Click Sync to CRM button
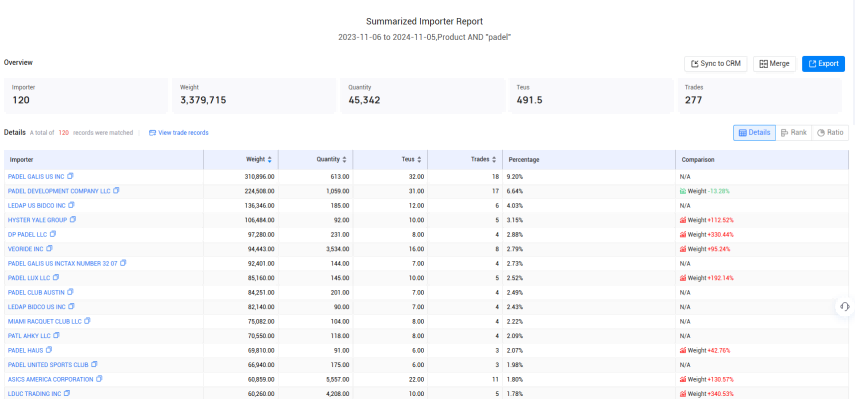 715,64
